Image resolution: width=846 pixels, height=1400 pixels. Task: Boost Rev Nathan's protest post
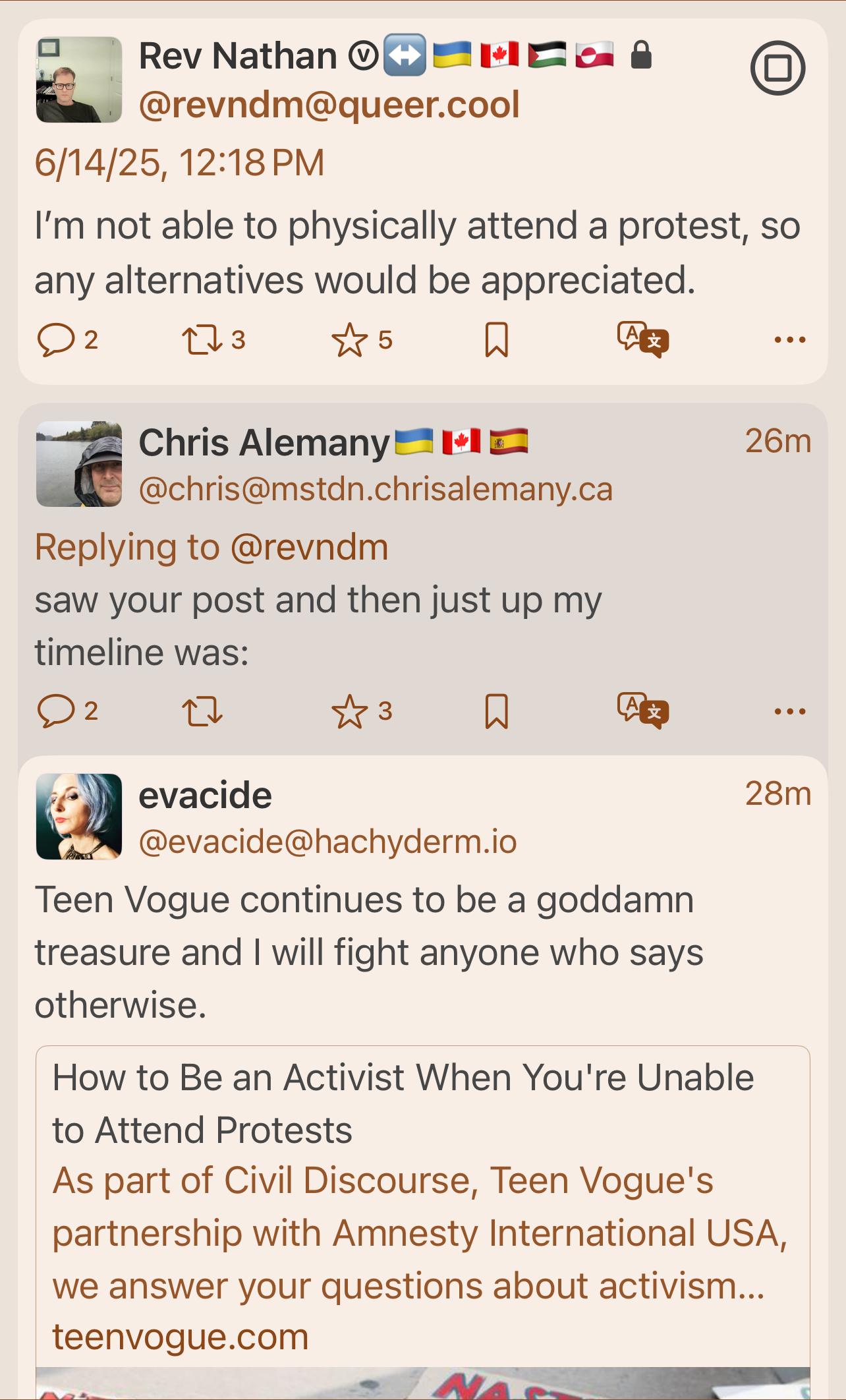pos(202,340)
